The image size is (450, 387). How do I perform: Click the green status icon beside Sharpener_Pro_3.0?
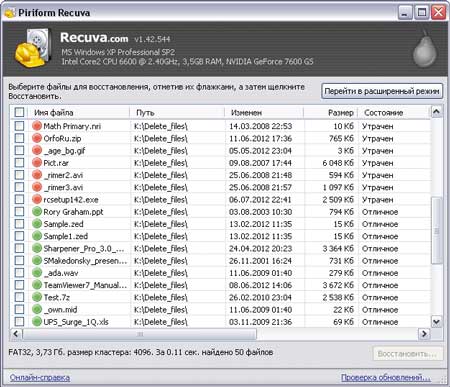[x=37, y=248]
